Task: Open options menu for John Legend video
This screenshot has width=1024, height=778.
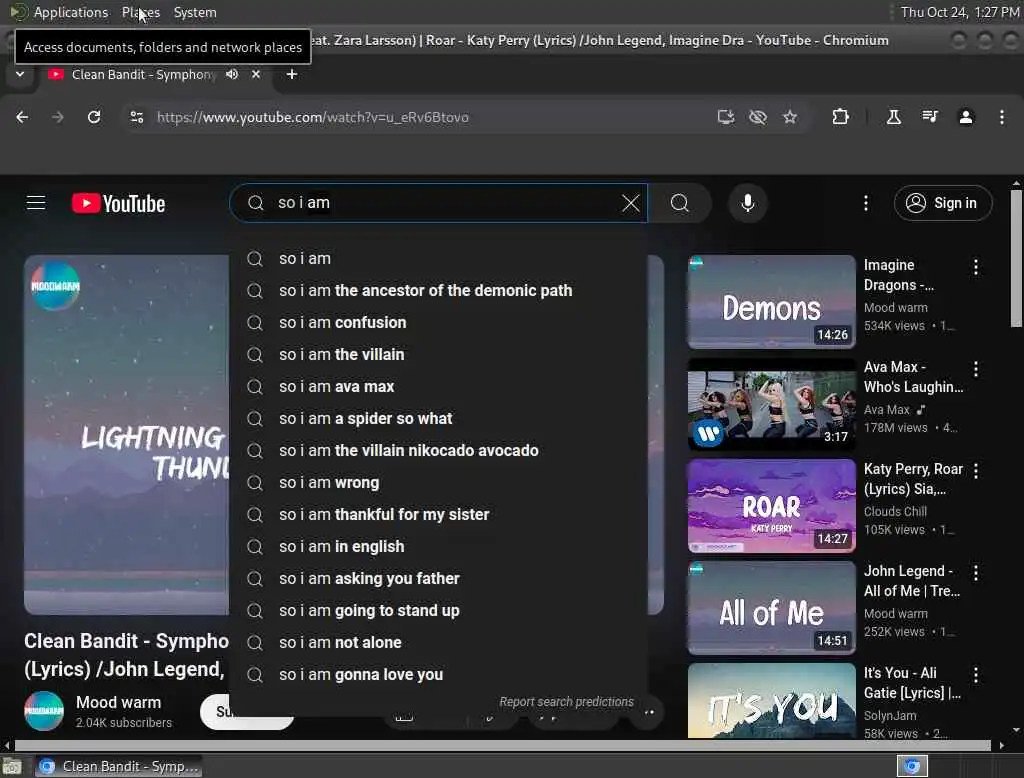Action: click(976, 573)
